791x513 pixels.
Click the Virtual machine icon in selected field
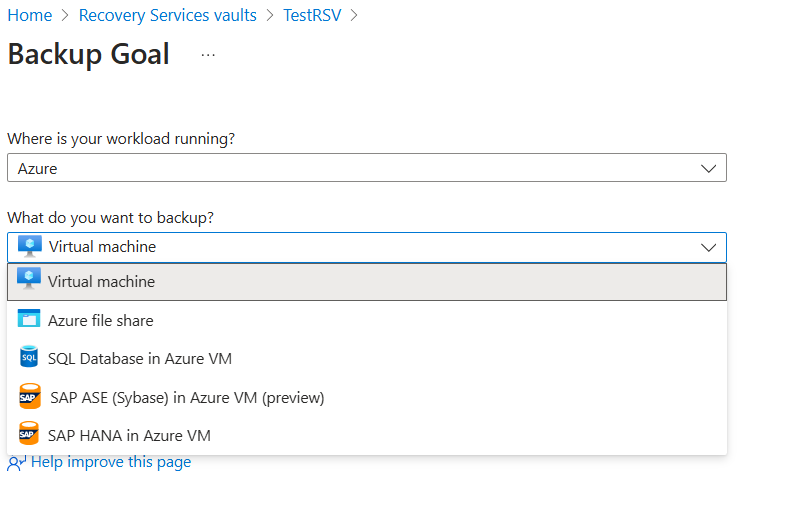pos(30,246)
